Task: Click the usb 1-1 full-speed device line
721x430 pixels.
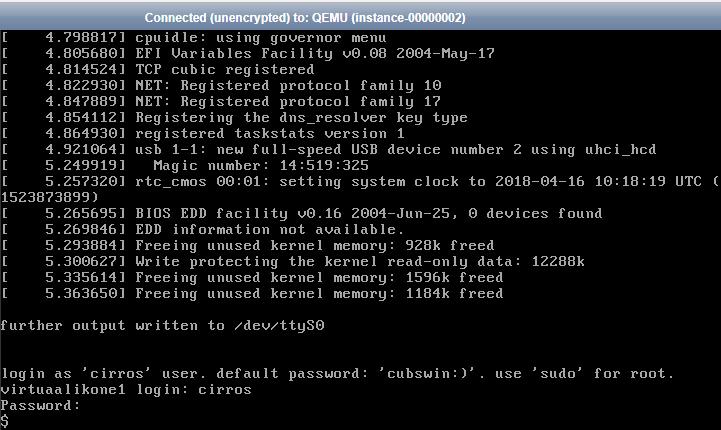Action: click(x=329, y=149)
